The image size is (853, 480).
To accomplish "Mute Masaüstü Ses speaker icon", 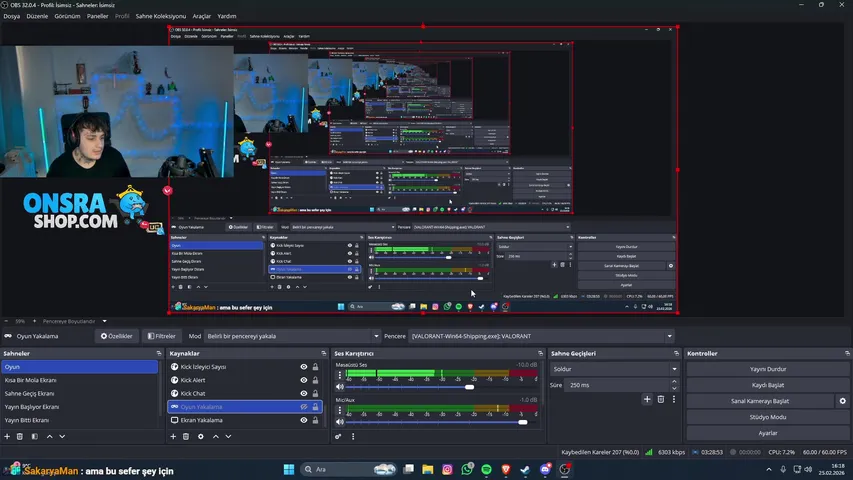I will [x=340, y=387].
